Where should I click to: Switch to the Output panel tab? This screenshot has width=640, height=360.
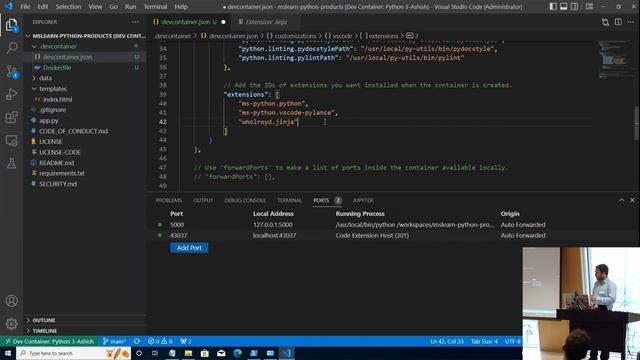[203, 200]
